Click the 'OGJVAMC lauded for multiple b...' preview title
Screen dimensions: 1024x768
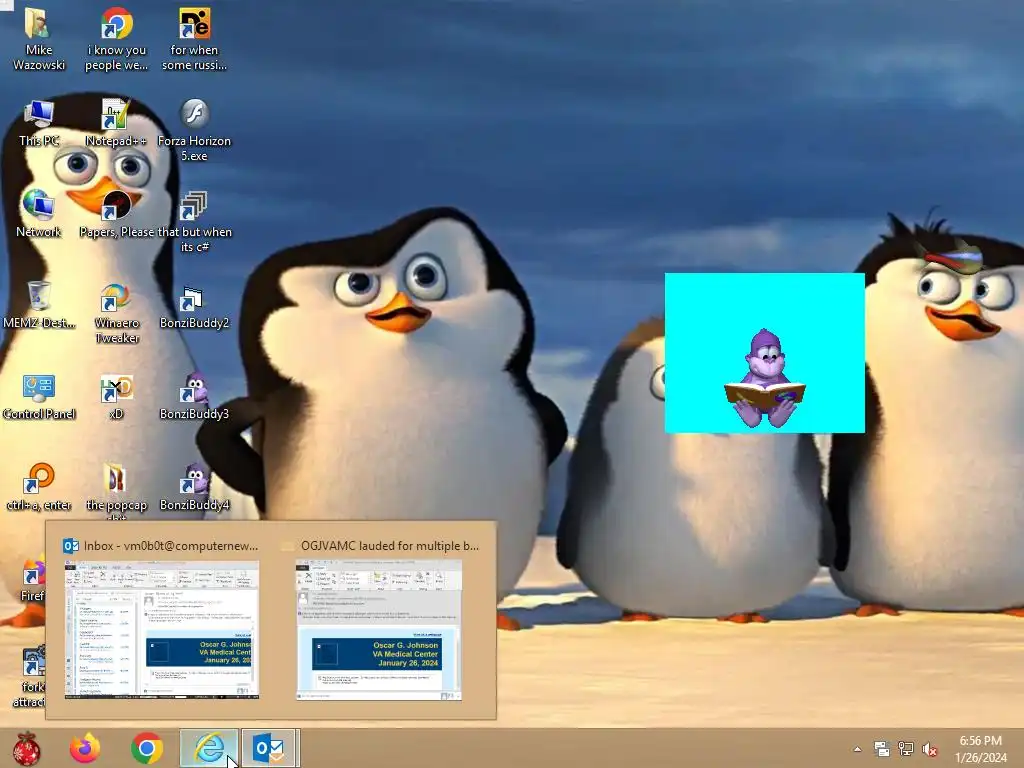point(390,546)
